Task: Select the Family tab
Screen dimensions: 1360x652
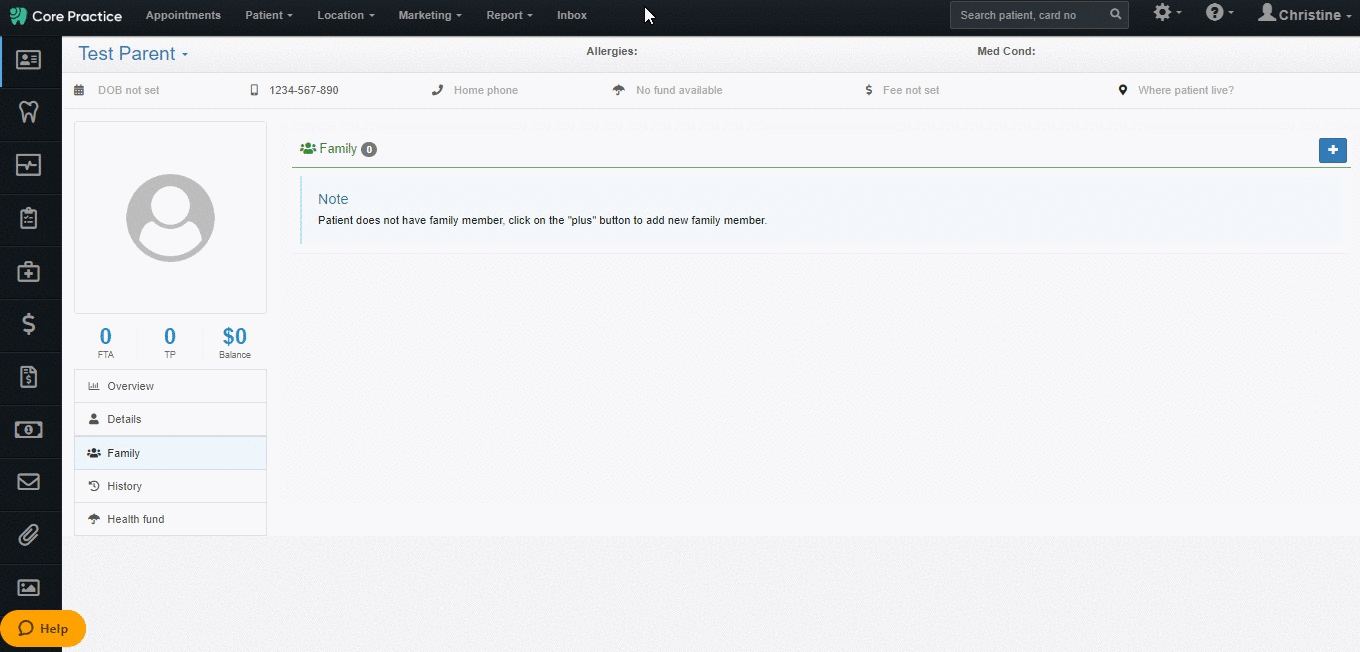Action: click(x=170, y=453)
